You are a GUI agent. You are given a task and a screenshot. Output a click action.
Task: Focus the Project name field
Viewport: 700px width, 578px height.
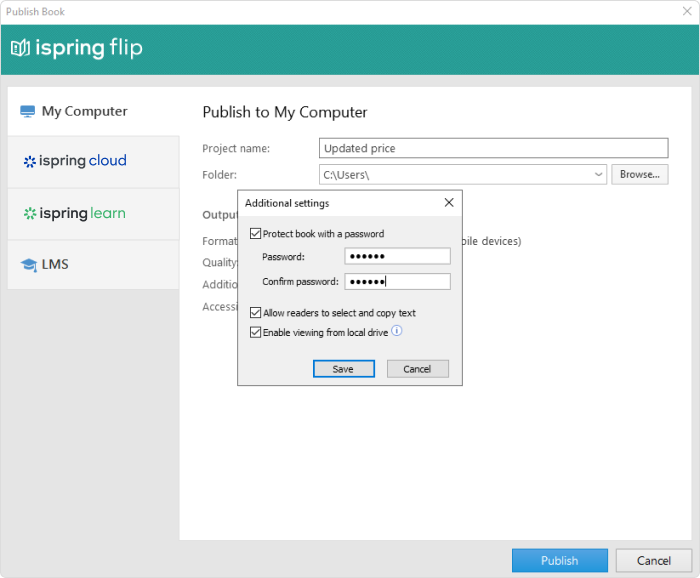(493, 148)
